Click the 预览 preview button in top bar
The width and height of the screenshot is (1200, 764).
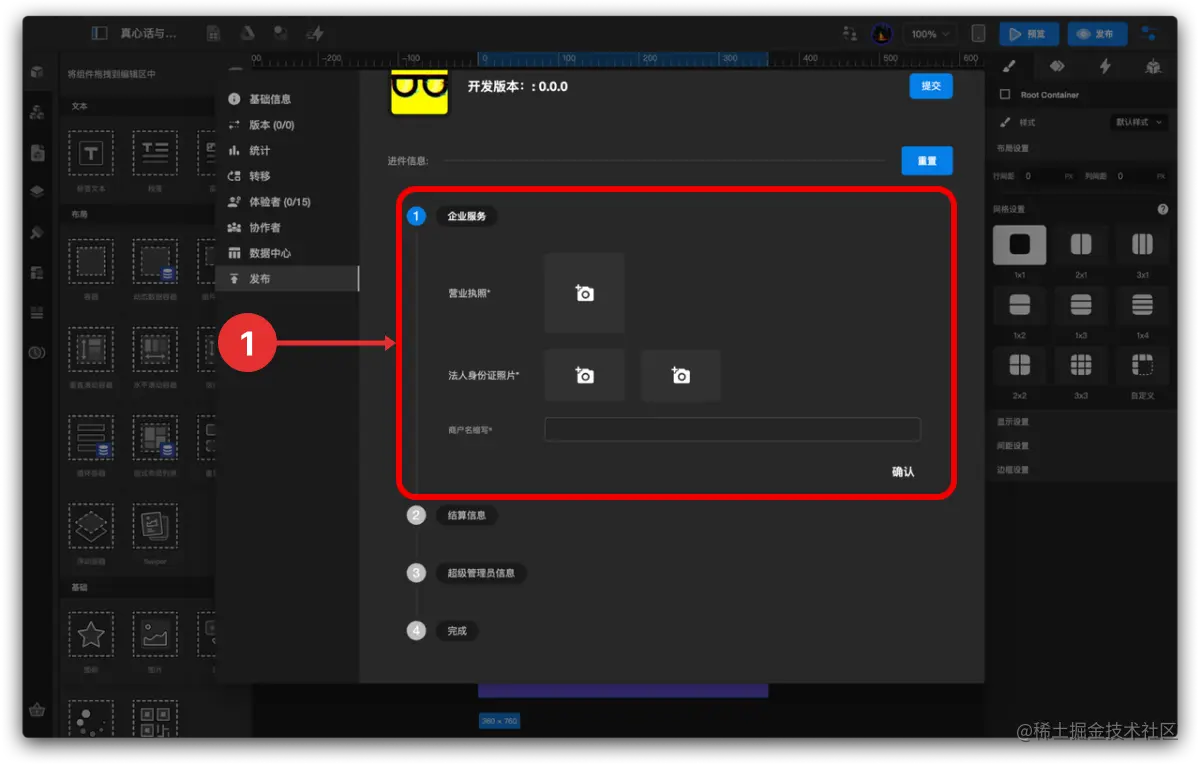[1028, 34]
